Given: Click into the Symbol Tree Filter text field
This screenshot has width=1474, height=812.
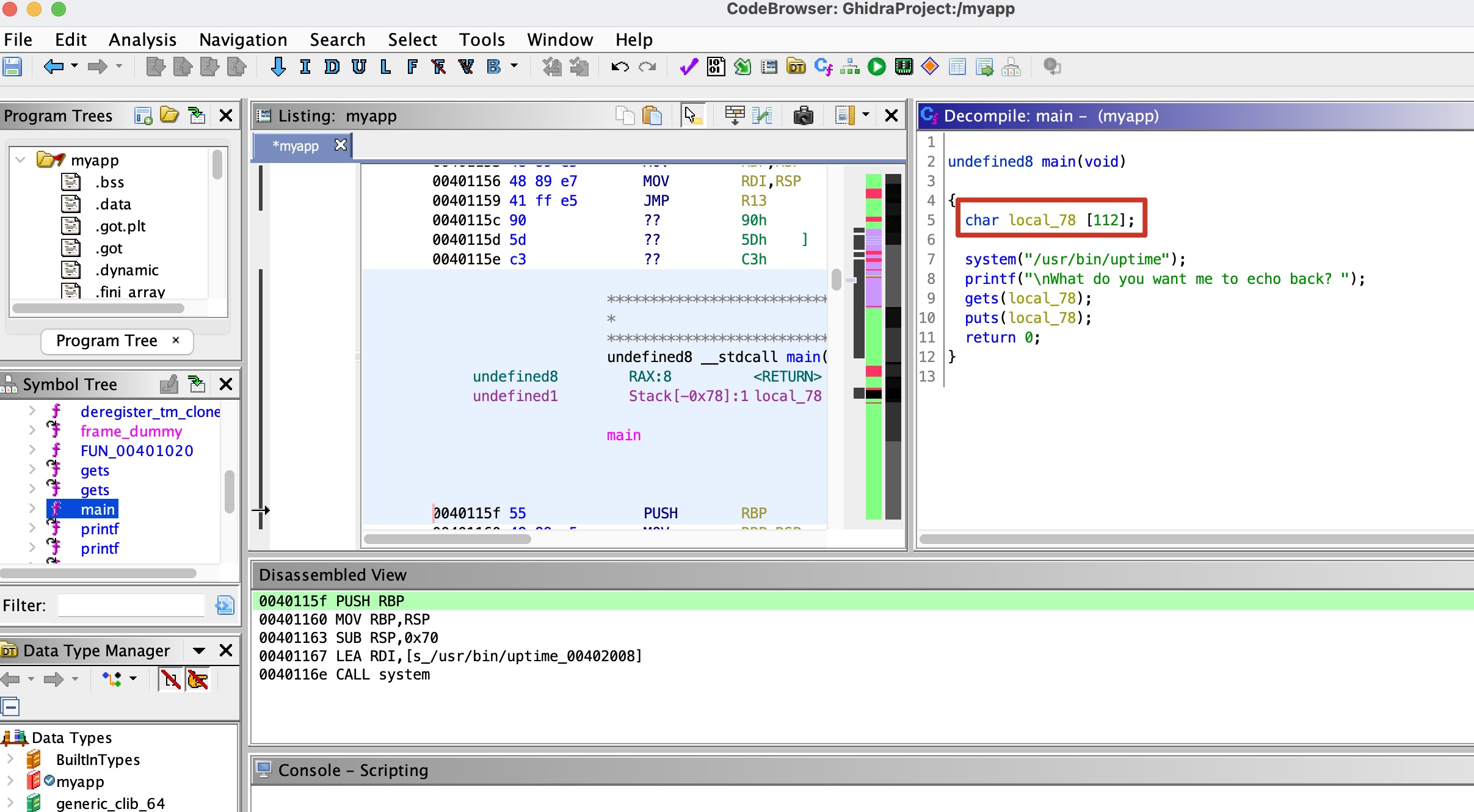Looking at the screenshot, I should point(131,605).
